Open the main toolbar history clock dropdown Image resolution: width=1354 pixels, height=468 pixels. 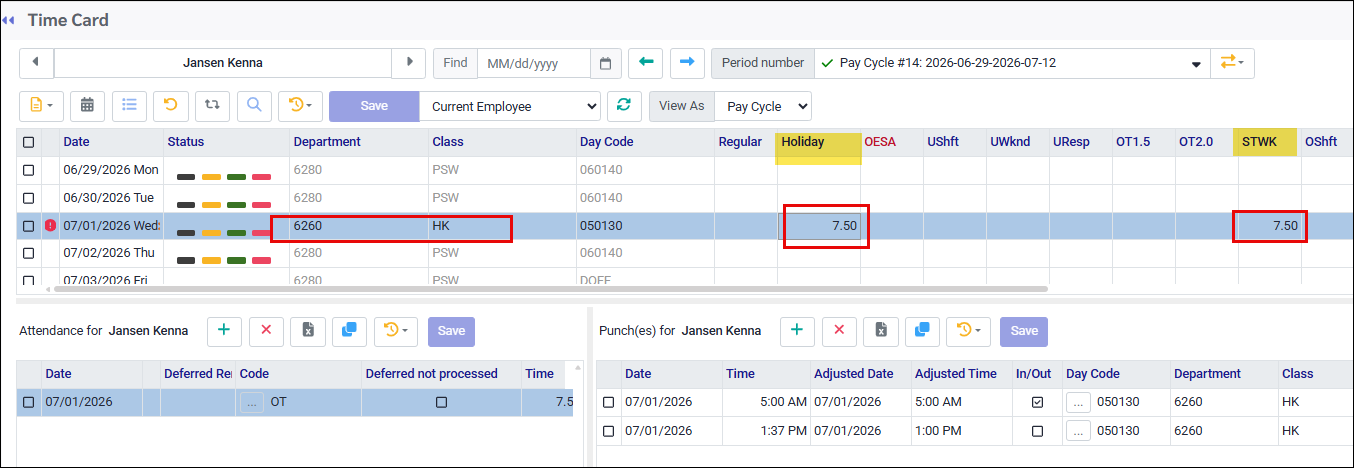coord(300,104)
